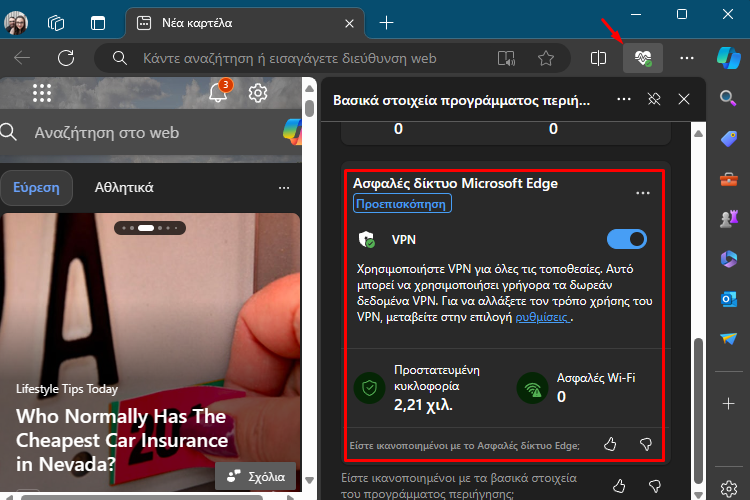Open the sidebar Games chess icon
Screen dimensions: 750x500
[728, 219]
